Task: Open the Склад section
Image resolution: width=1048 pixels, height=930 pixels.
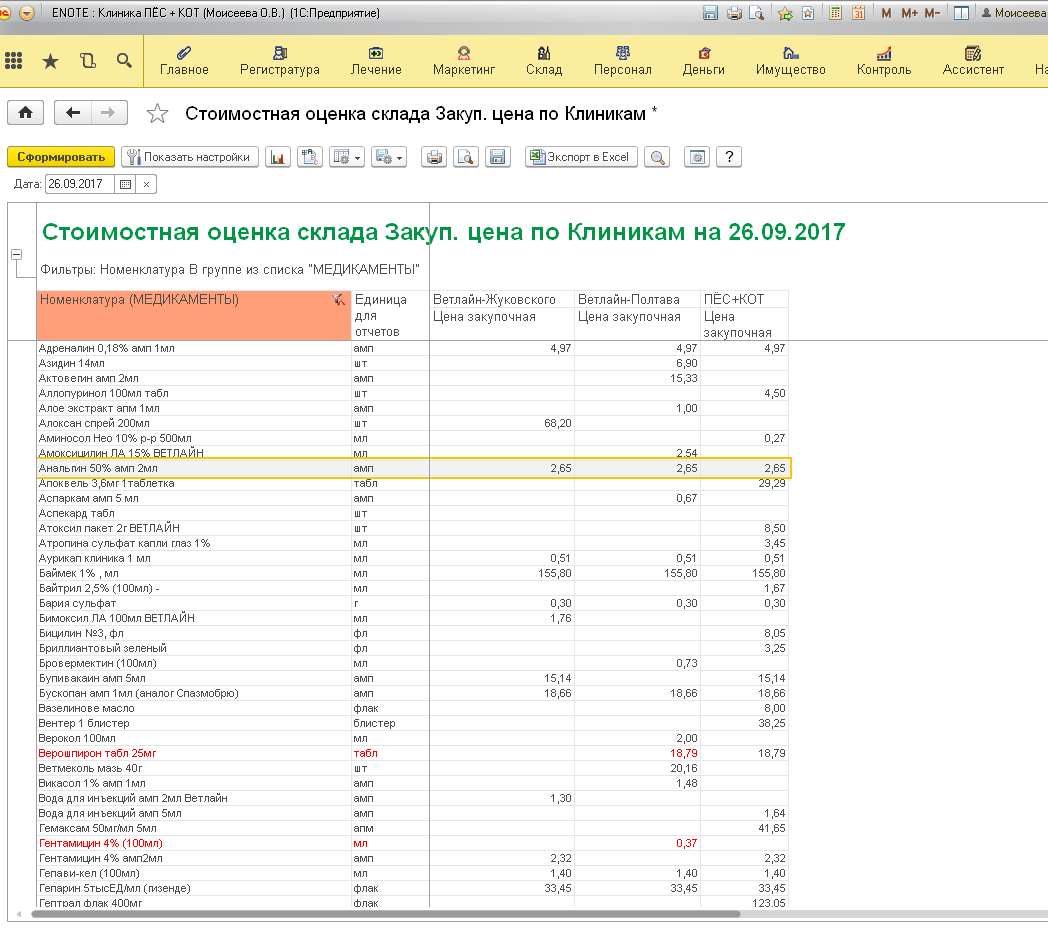Action: (x=544, y=61)
